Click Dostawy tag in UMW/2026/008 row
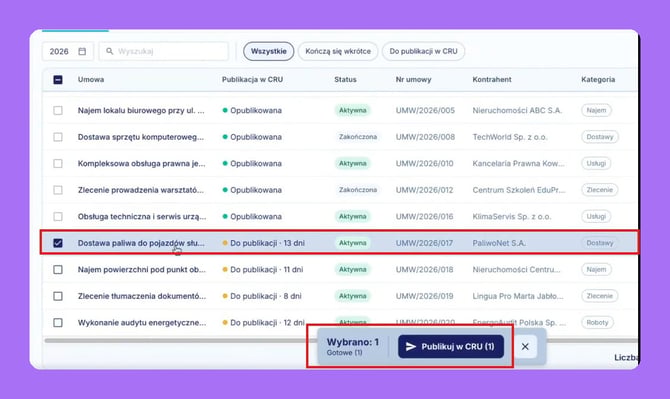Viewport: 670px width, 399px height. [599, 137]
